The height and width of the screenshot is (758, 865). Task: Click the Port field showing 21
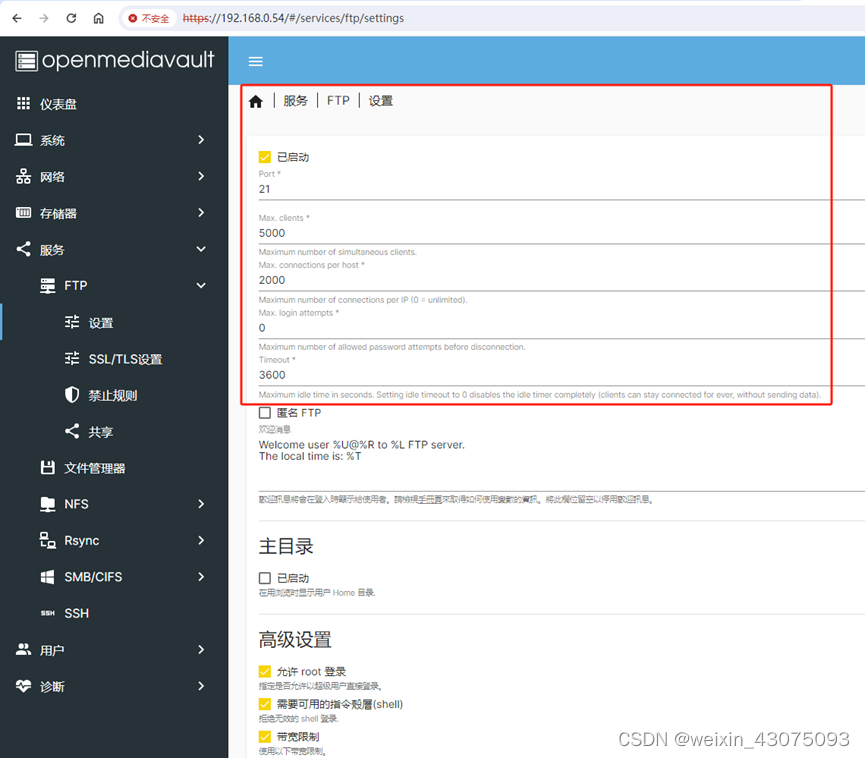[562, 189]
